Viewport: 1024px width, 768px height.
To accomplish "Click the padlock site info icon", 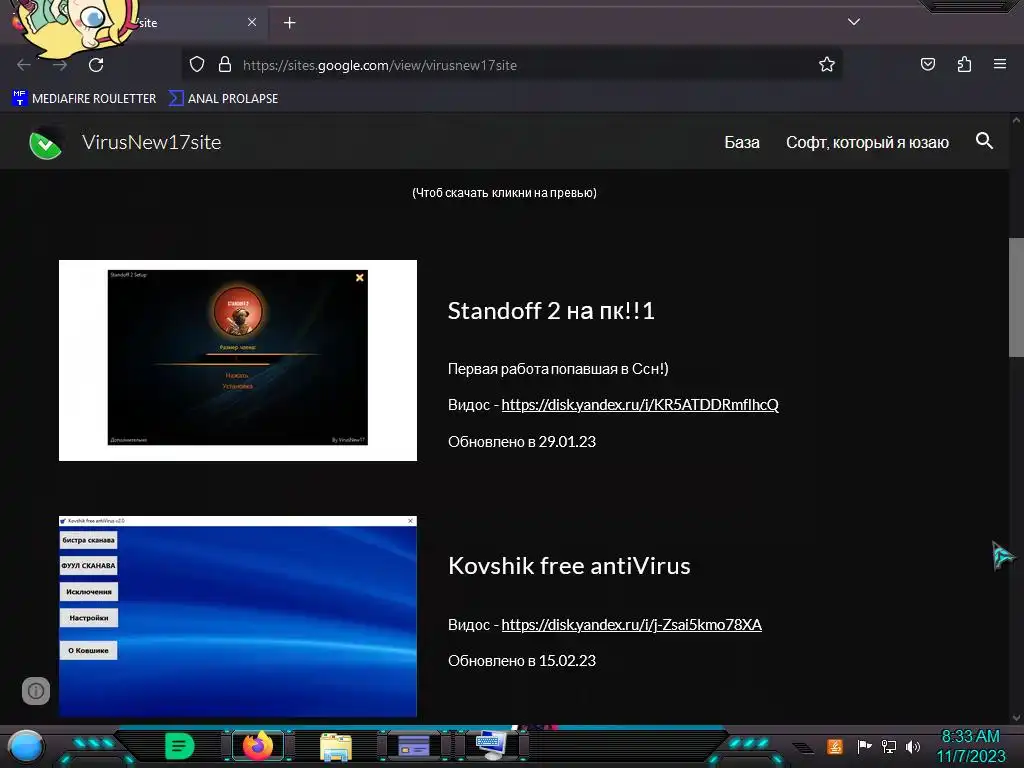I will (225, 65).
